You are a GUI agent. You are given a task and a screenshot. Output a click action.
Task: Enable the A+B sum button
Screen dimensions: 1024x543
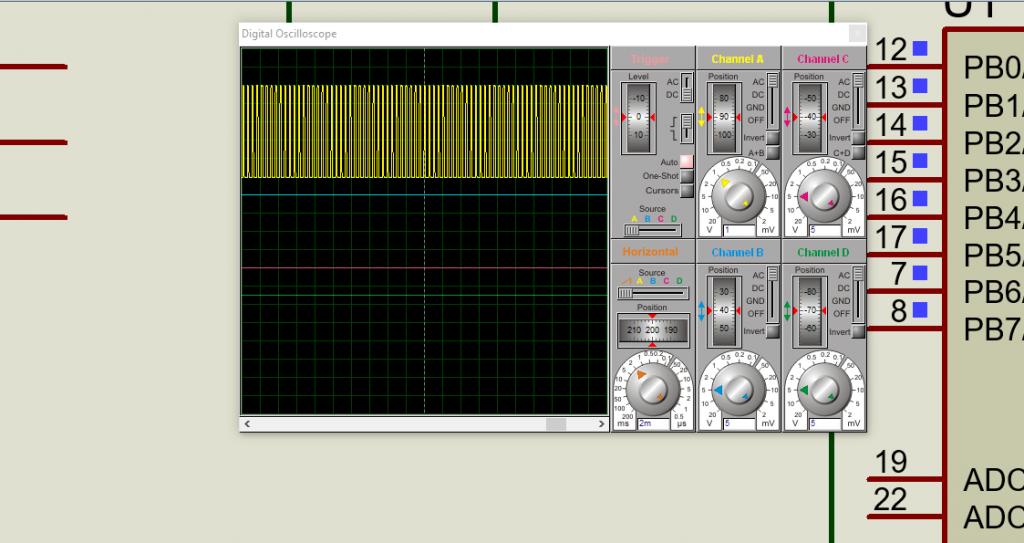click(x=773, y=153)
